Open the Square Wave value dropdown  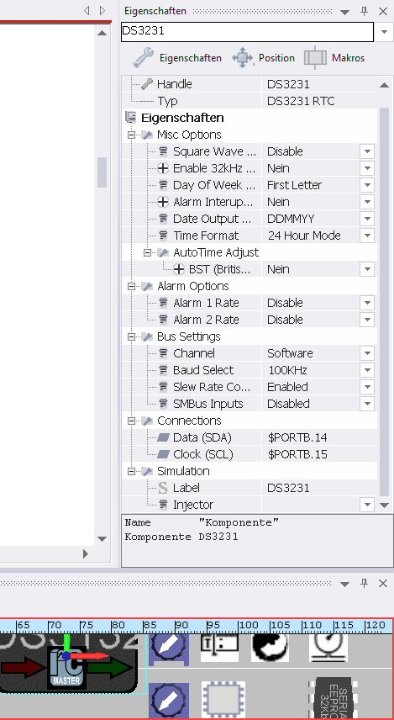click(x=367, y=152)
